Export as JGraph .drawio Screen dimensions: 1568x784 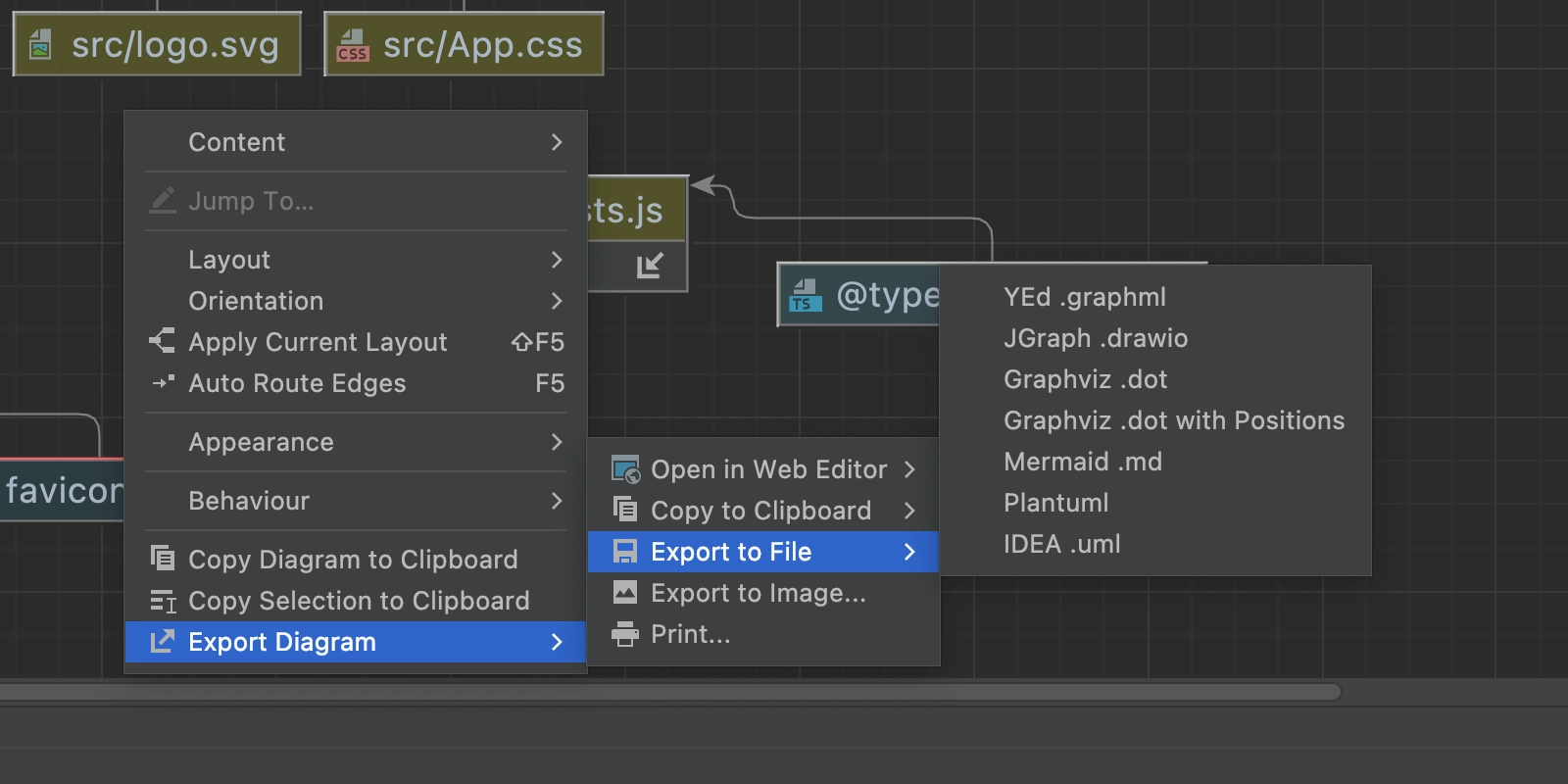[1155, 338]
